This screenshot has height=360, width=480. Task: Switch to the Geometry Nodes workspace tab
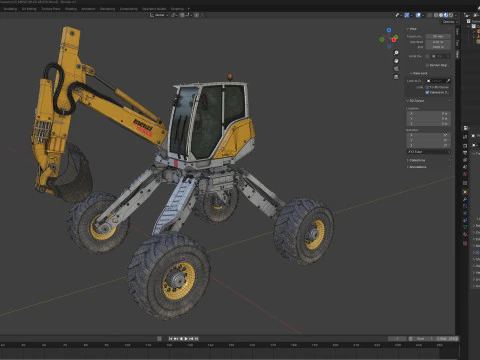tap(154, 9)
